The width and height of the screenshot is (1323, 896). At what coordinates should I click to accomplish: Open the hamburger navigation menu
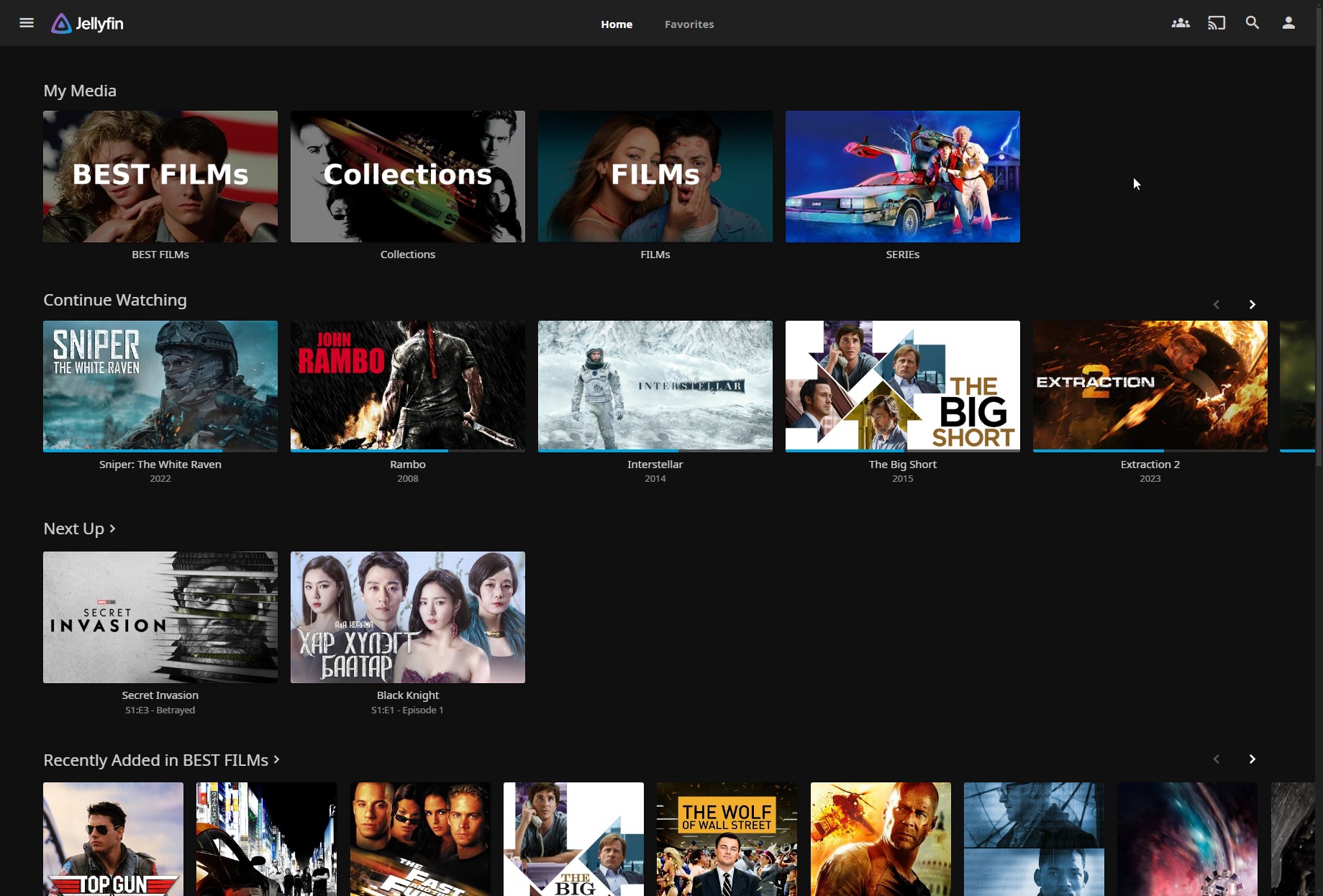[x=27, y=23]
